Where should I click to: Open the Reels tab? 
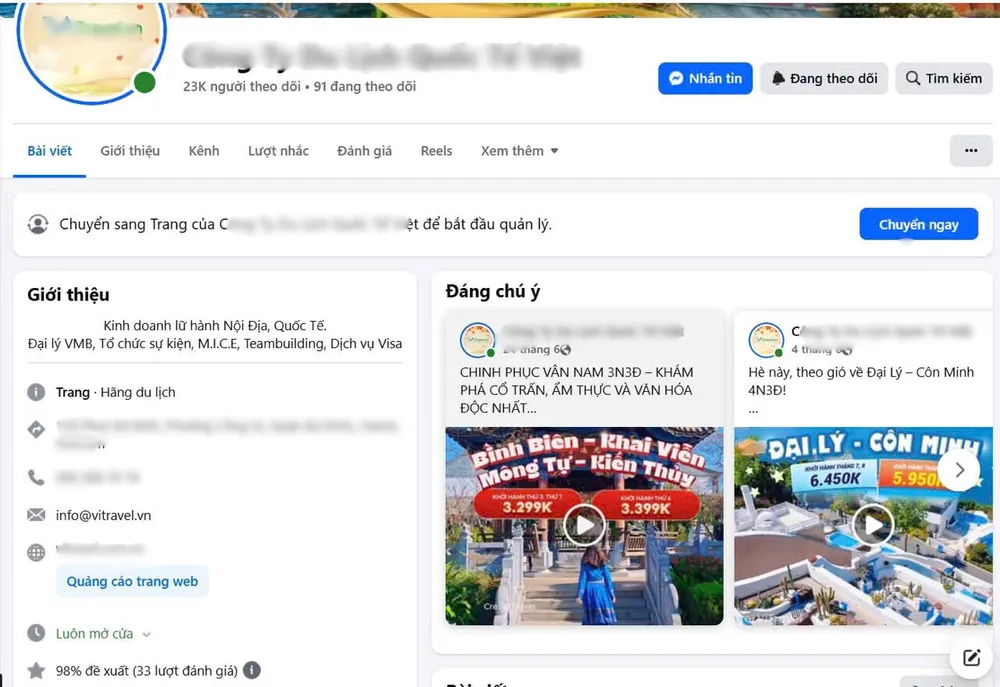tap(436, 151)
